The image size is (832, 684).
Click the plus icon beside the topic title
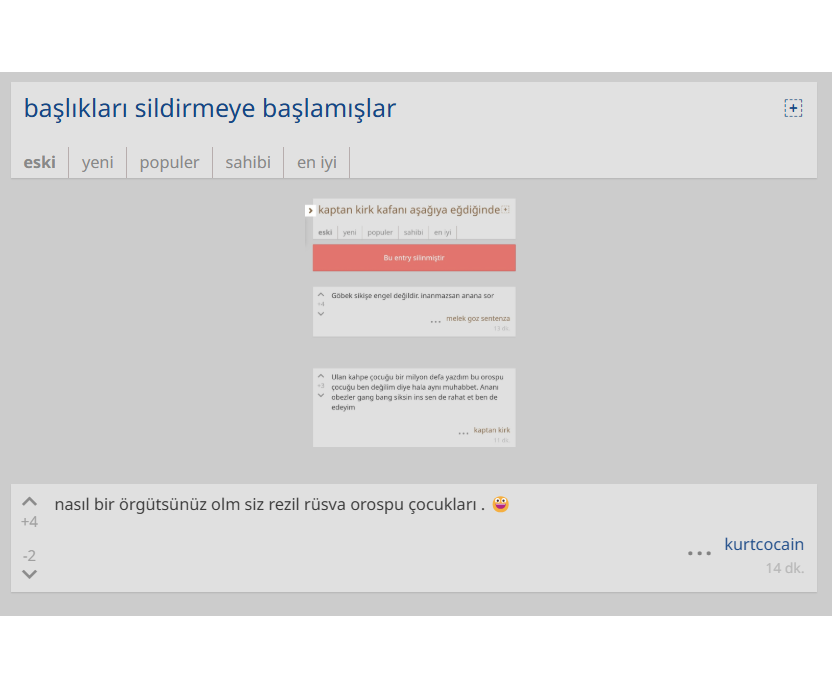click(793, 108)
